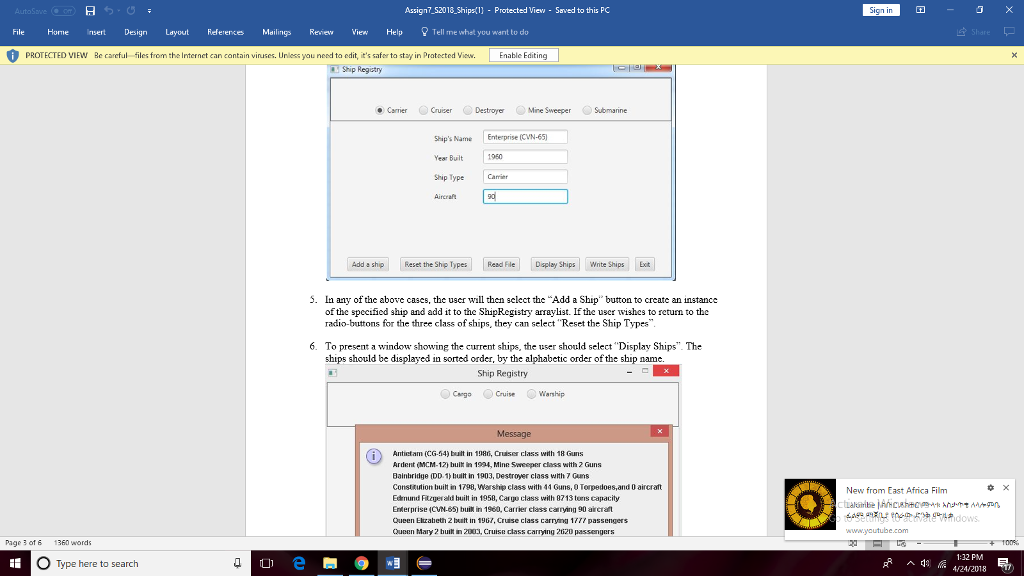Click the Tell me what you want to do box
This screenshot has width=1024, height=576.
pyautogui.click(x=480, y=32)
